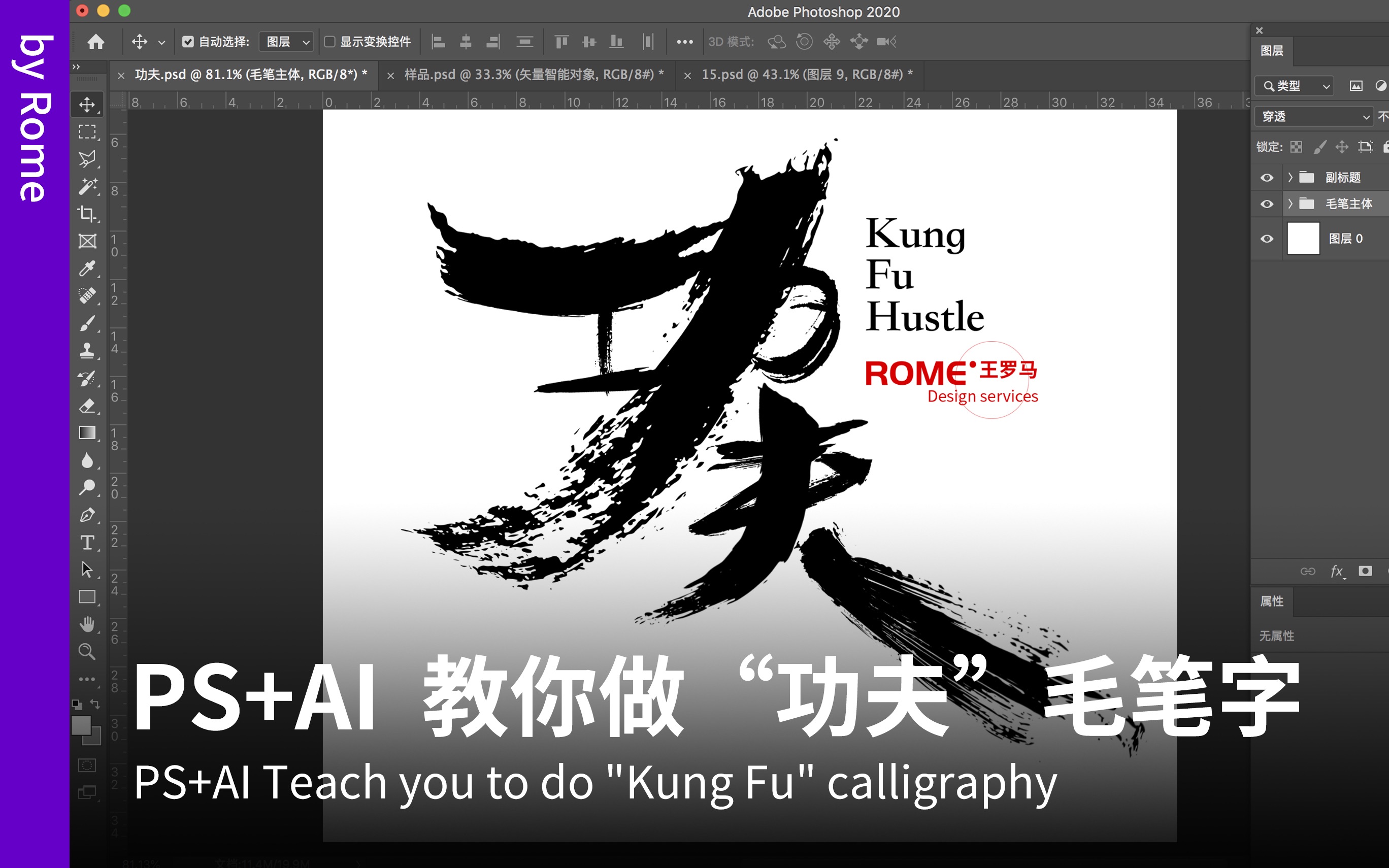Open the 属性 panel tab
The height and width of the screenshot is (868, 1389).
(1272, 601)
